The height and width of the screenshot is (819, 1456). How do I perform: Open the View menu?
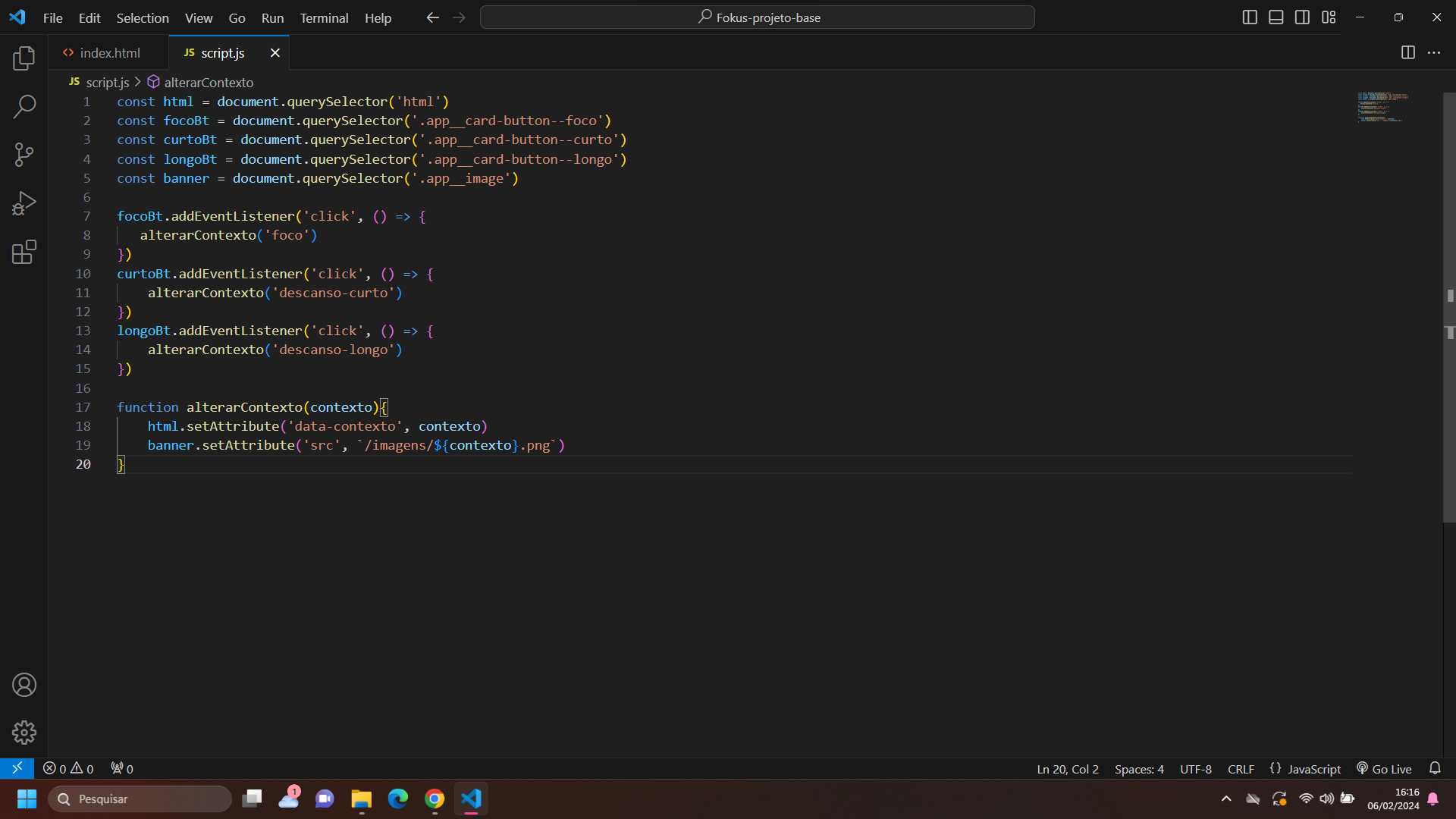pyautogui.click(x=199, y=17)
